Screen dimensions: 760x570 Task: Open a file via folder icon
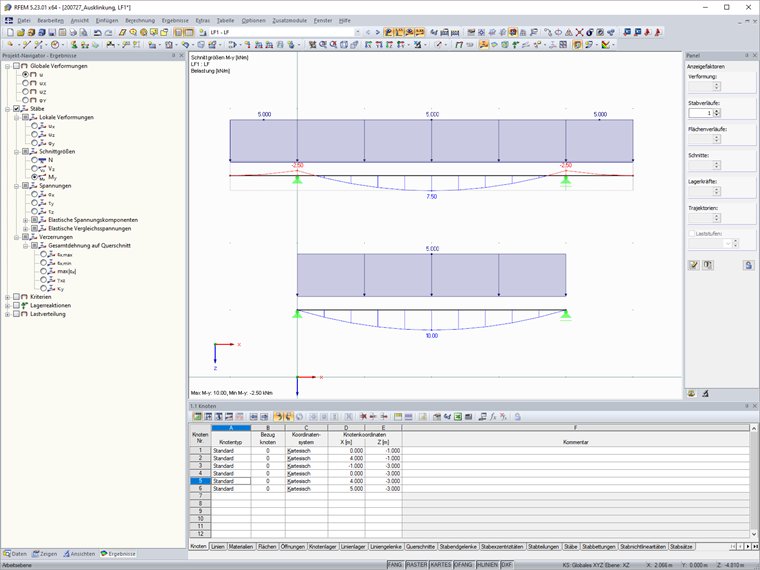tap(20, 32)
